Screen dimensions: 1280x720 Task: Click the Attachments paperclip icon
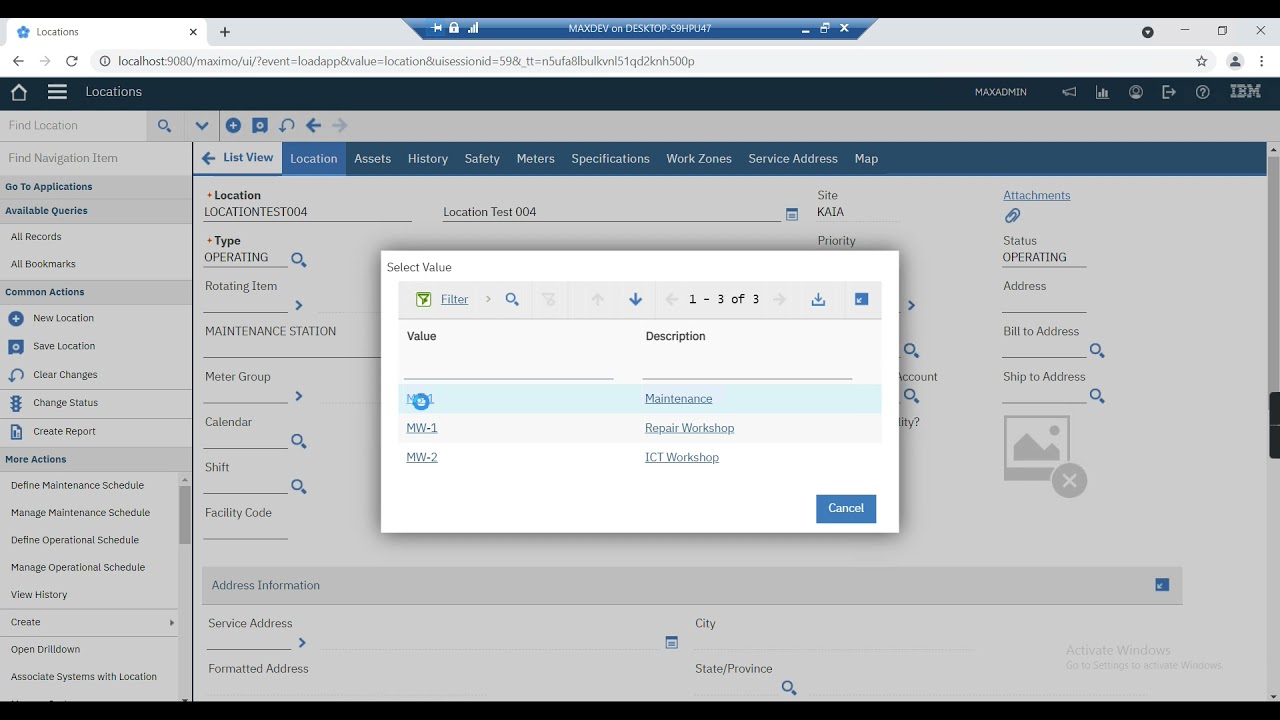1012,216
